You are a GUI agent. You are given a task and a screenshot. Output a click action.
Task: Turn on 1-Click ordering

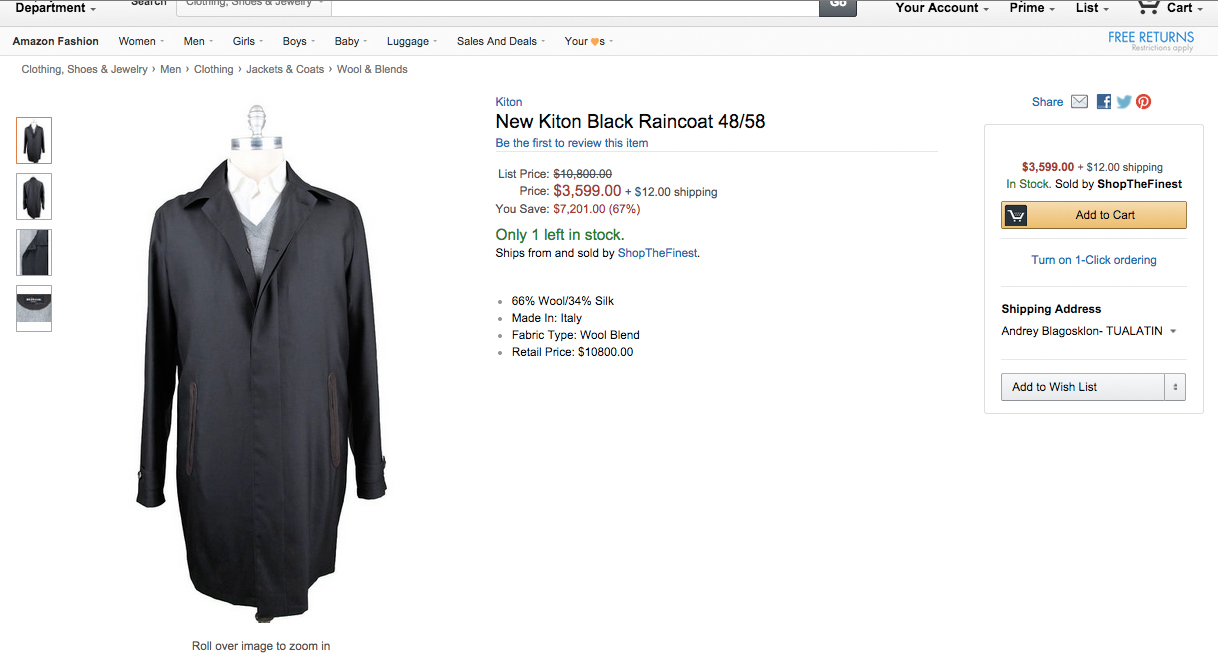point(1093,260)
